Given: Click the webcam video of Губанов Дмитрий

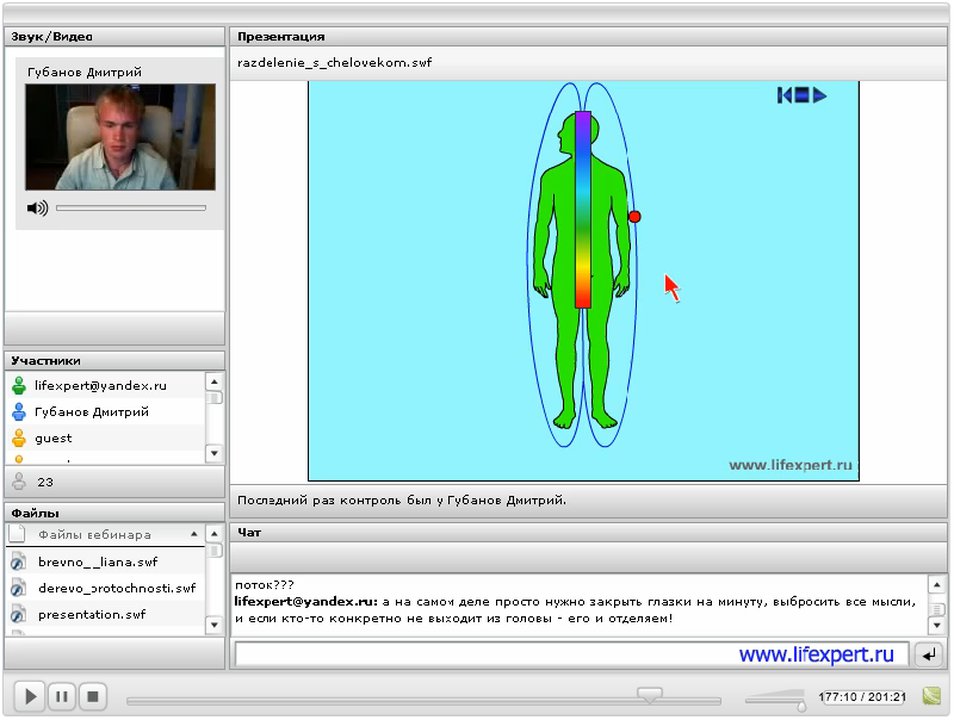Looking at the screenshot, I should click(120, 137).
